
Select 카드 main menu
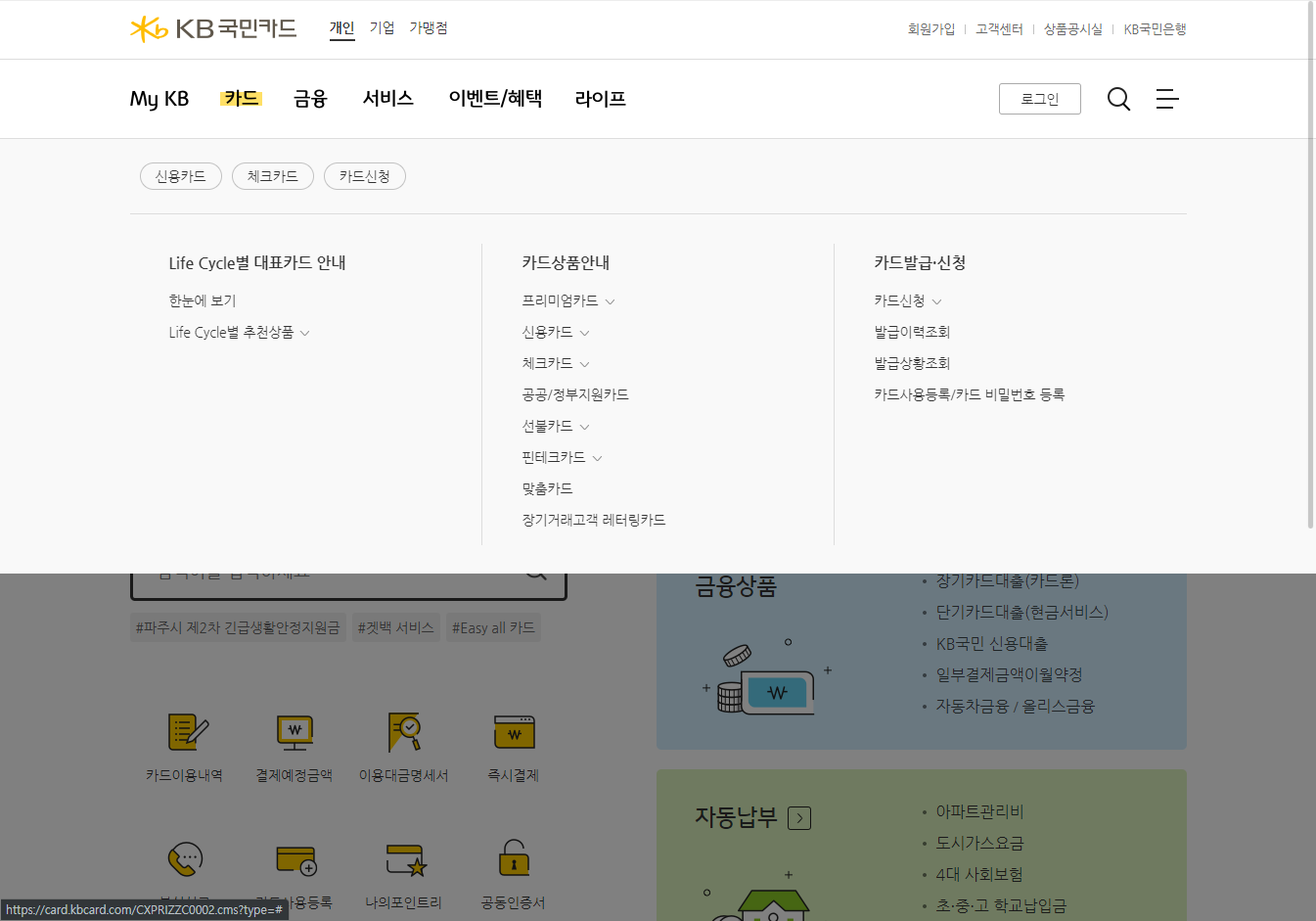click(x=241, y=98)
